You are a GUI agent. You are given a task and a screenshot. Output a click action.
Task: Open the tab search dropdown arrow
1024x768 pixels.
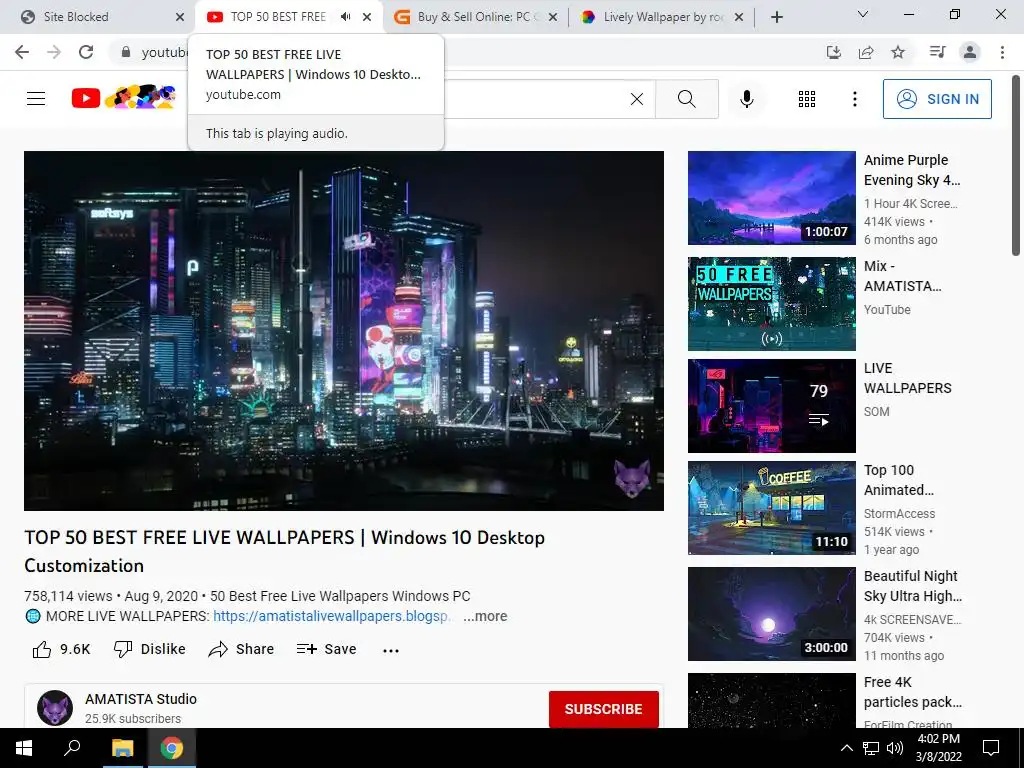tap(862, 14)
